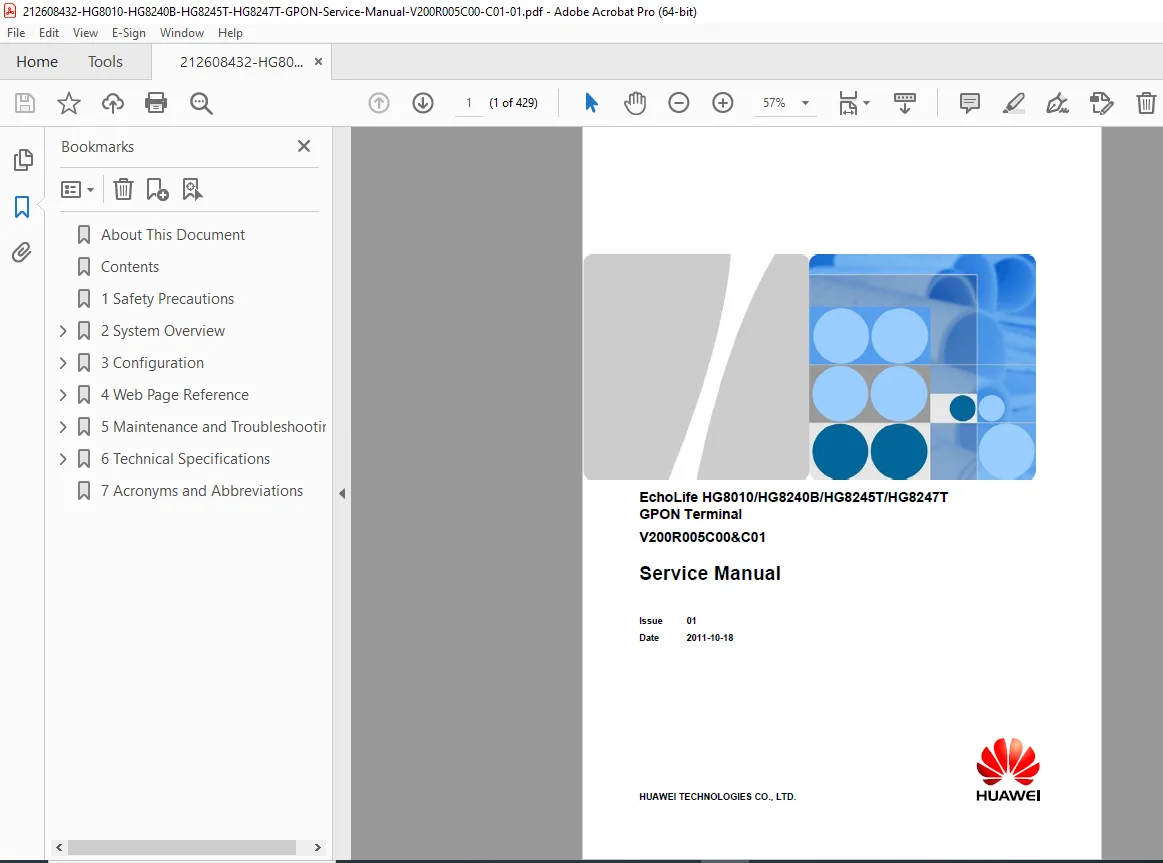Open the 1 Safety Precautions bookmark

pos(168,299)
